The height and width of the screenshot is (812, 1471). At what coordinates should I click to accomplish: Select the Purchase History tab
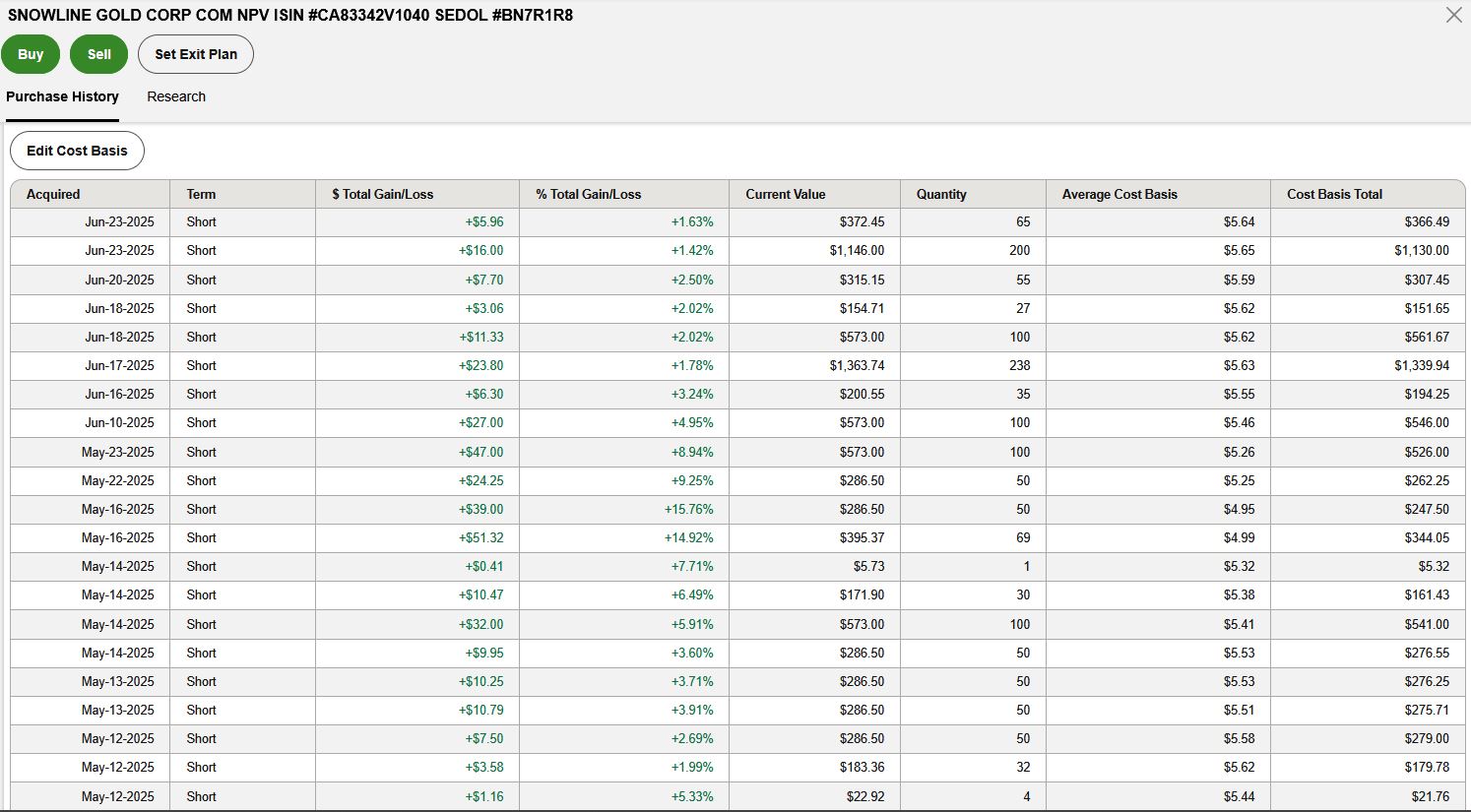pyautogui.click(x=62, y=96)
